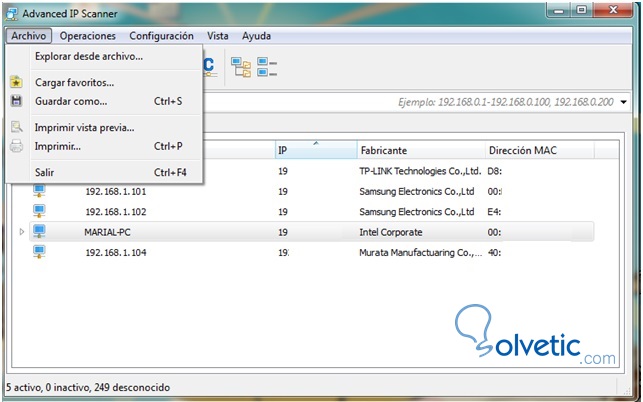The width and height of the screenshot is (643, 402).
Task: Click the computer icon beside 192.168.1.104
Action: [39, 252]
